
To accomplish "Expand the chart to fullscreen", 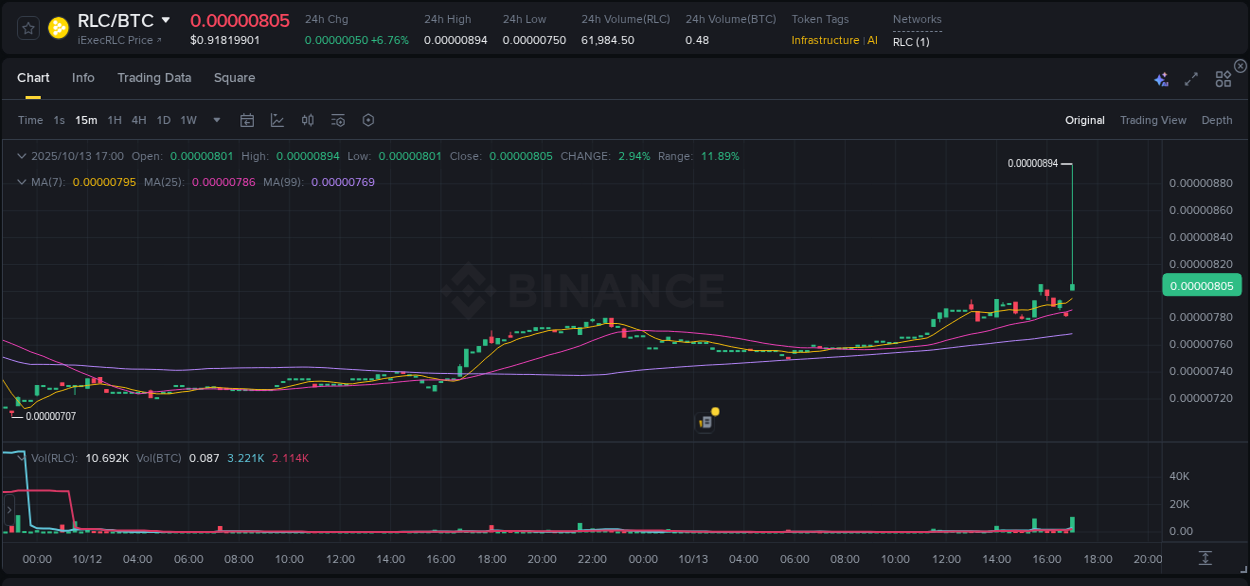I will pyautogui.click(x=1190, y=77).
